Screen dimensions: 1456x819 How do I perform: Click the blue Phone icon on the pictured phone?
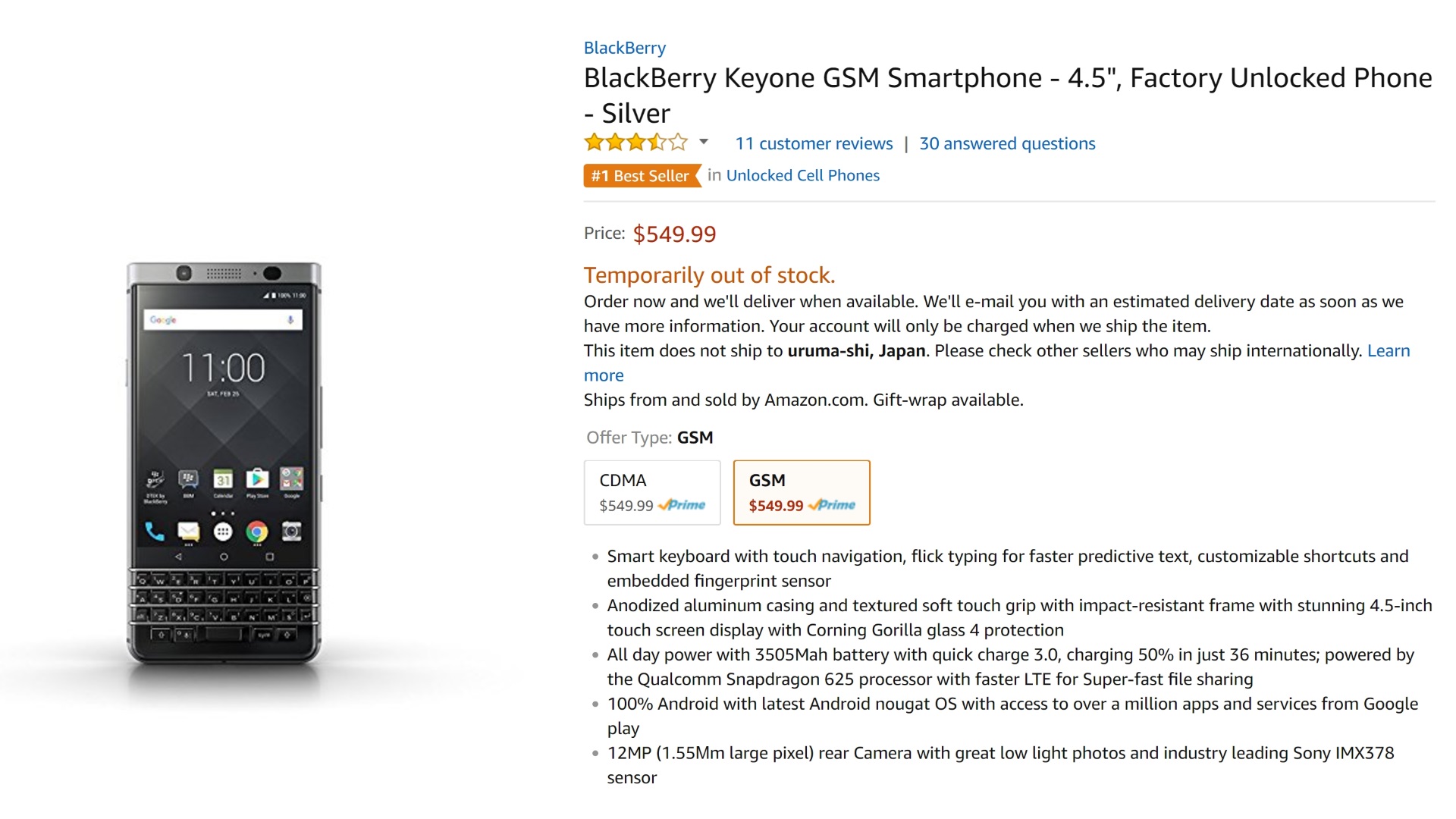click(155, 532)
